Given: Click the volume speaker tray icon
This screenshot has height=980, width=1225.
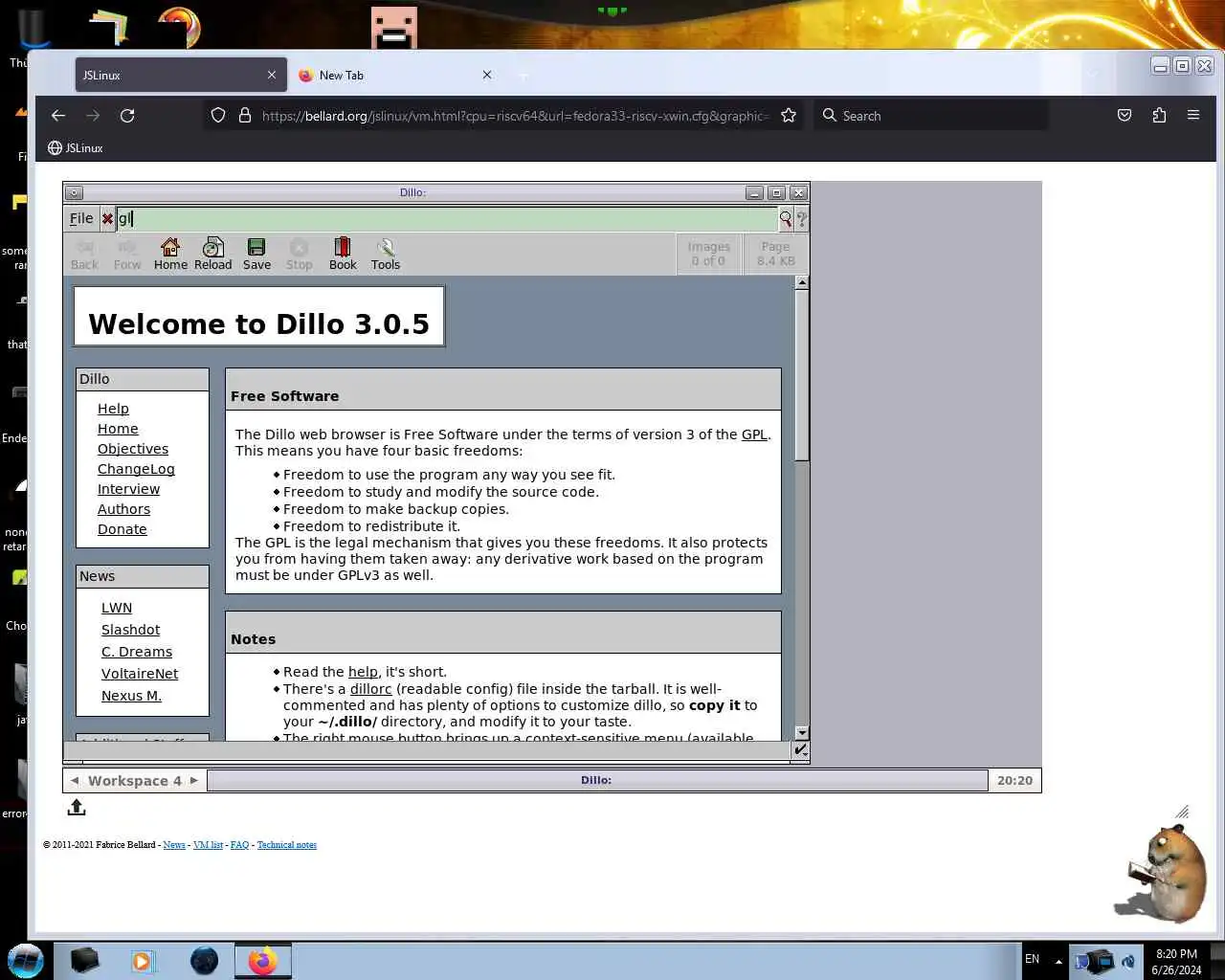Looking at the screenshot, I should coord(1128,961).
